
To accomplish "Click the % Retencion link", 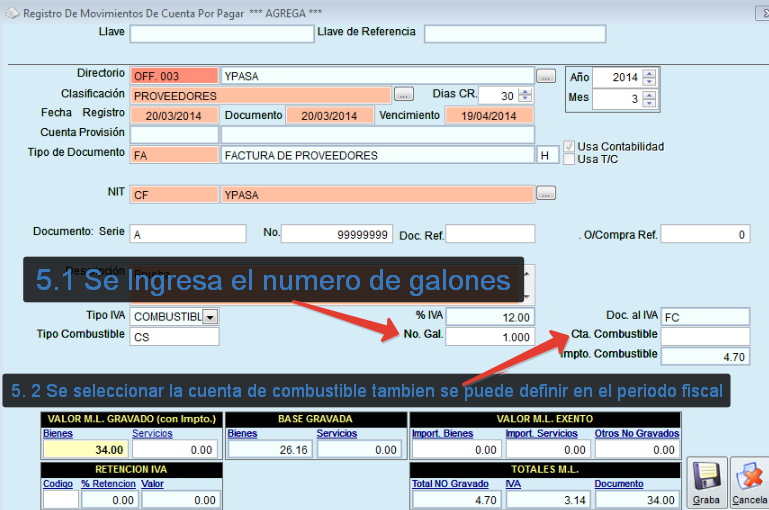I will coord(109,484).
